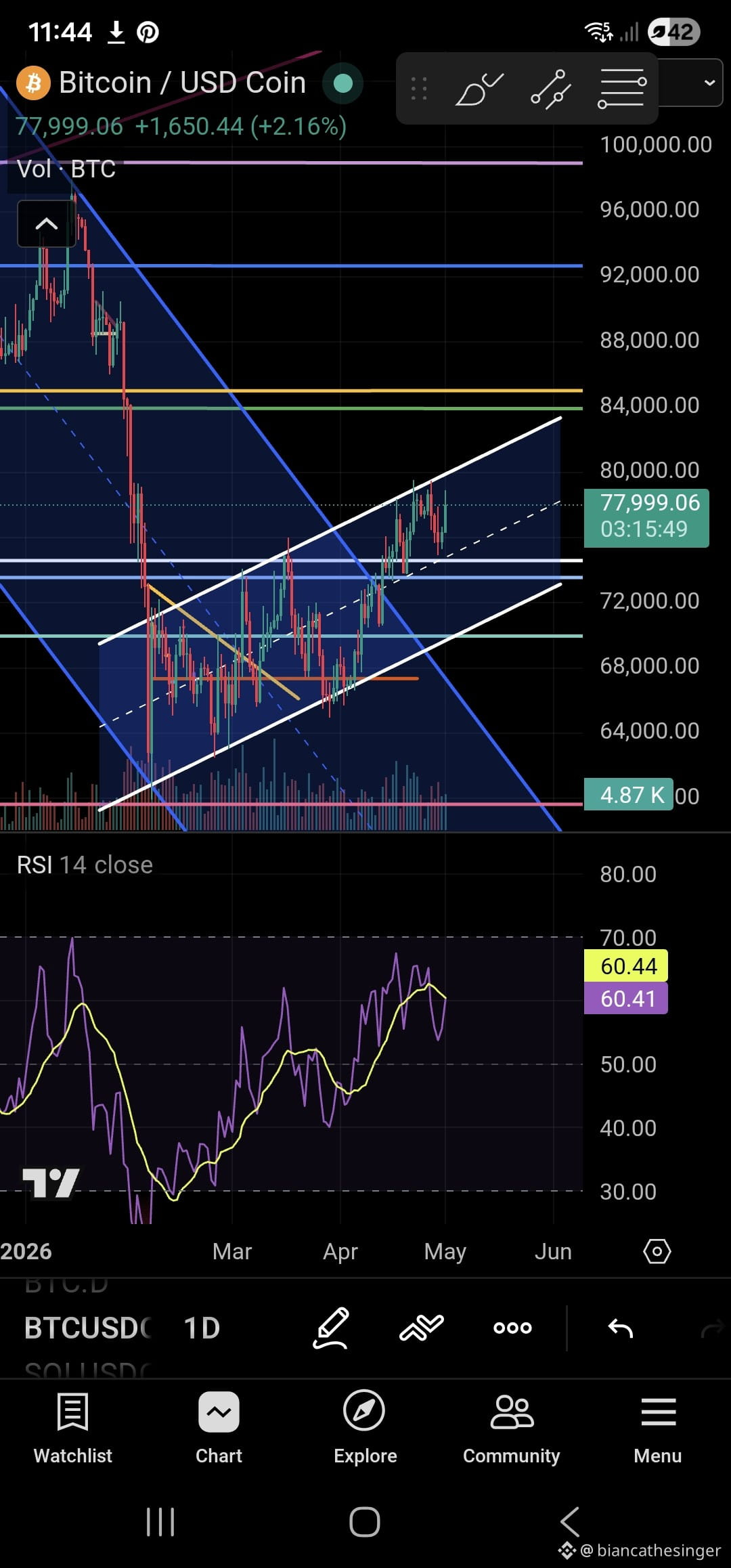Tap the May label on time axis
Image resolution: width=731 pixels, height=1568 pixels.
point(445,1251)
